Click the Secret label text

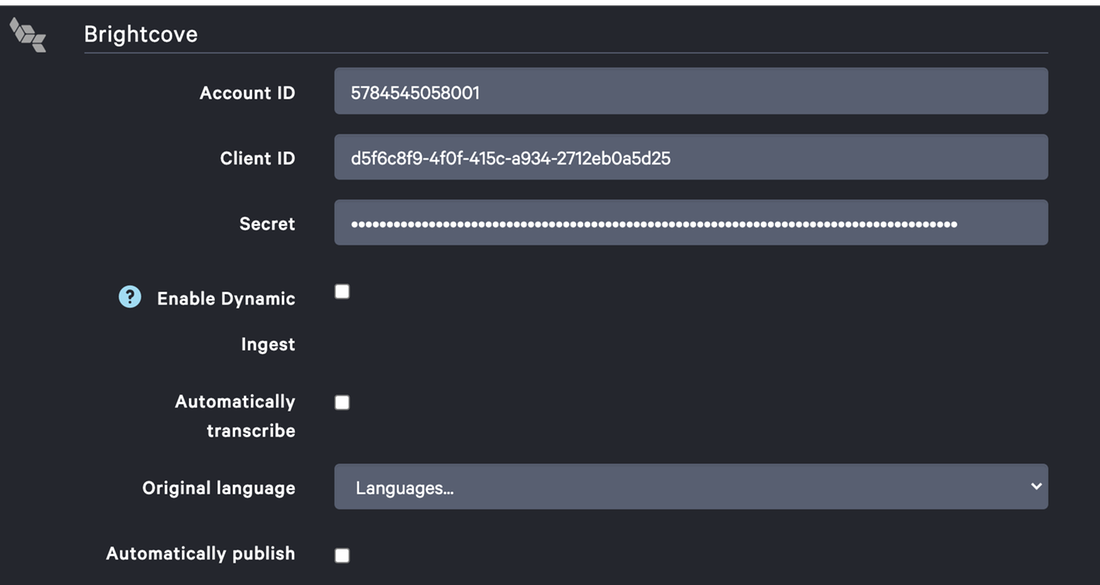pyautogui.click(x=267, y=224)
